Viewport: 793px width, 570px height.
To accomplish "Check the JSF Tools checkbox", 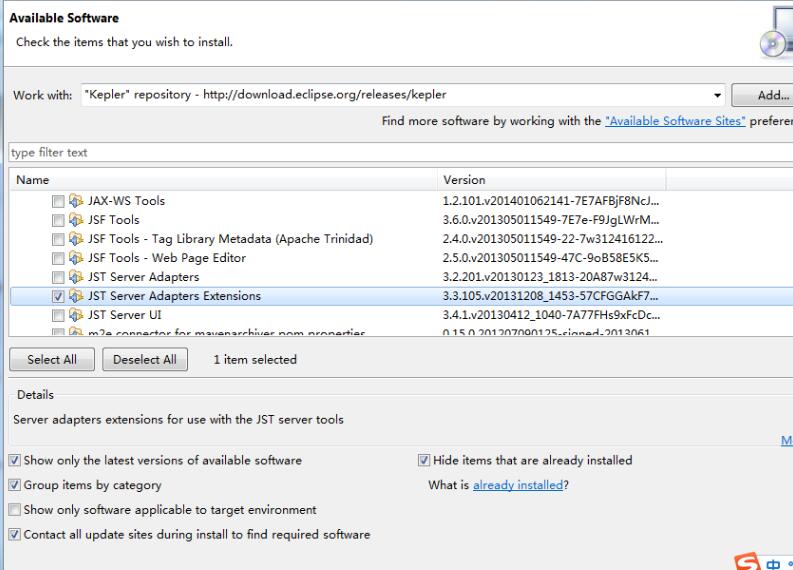I will [x=58, y=221].
